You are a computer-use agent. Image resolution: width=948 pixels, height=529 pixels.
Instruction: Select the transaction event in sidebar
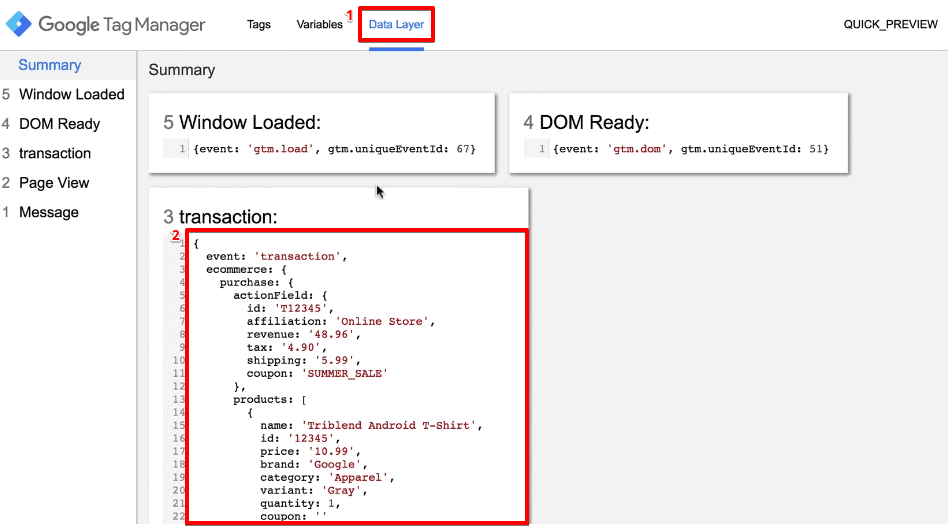point(54,154)
